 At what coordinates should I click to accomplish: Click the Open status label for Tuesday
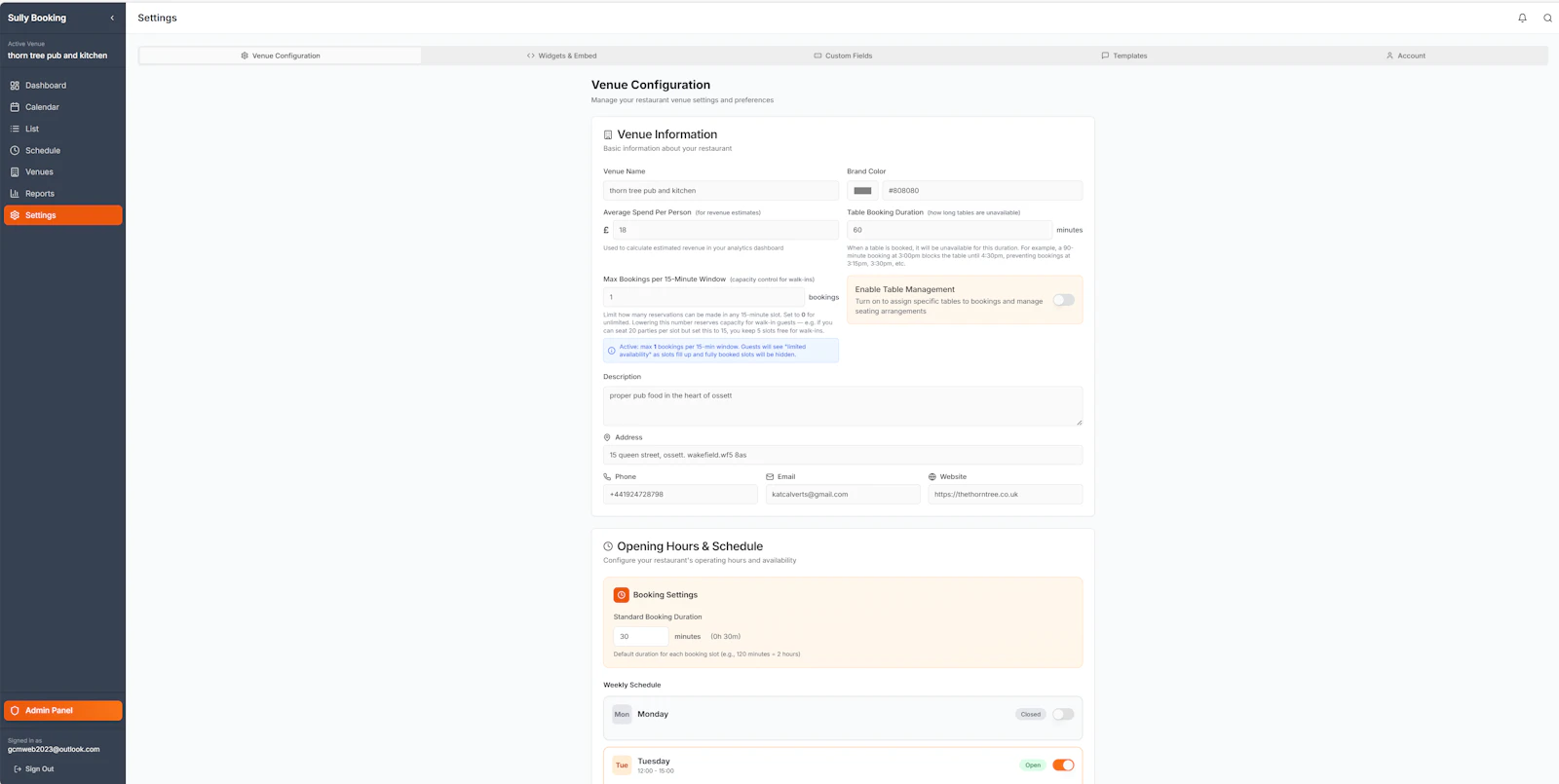point(1033,765)
